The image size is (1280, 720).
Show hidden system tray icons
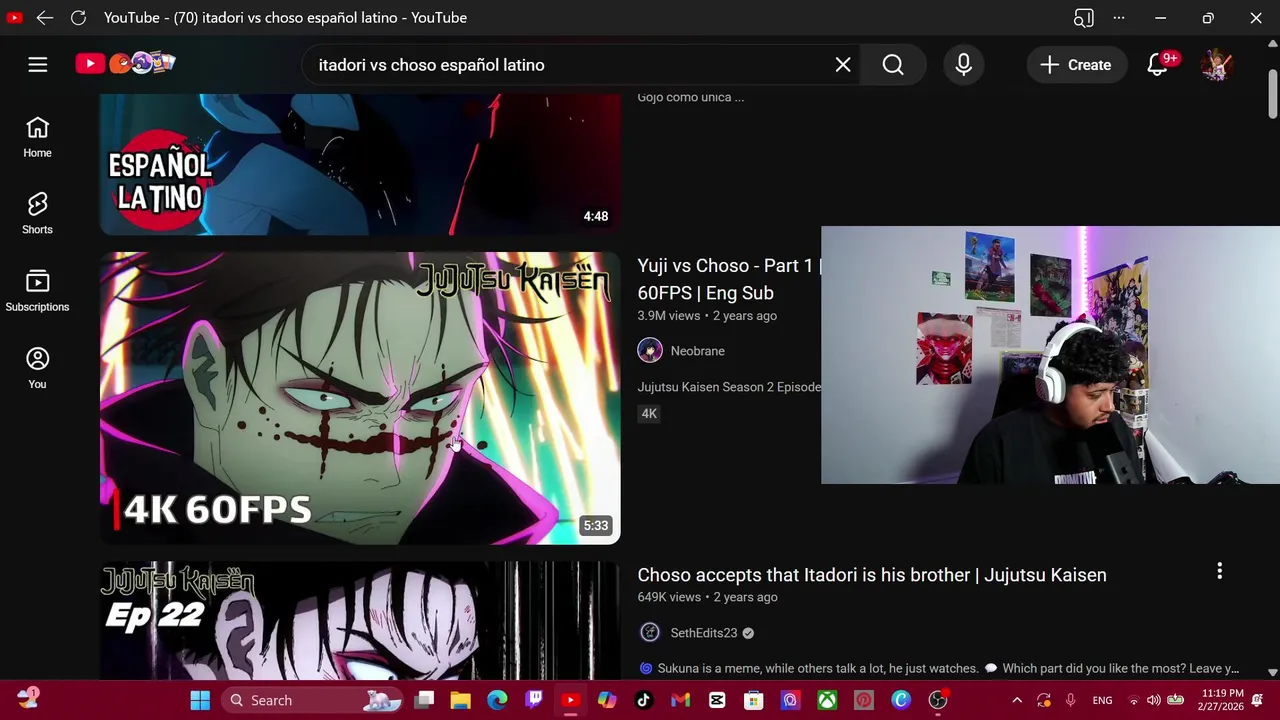1017,700
